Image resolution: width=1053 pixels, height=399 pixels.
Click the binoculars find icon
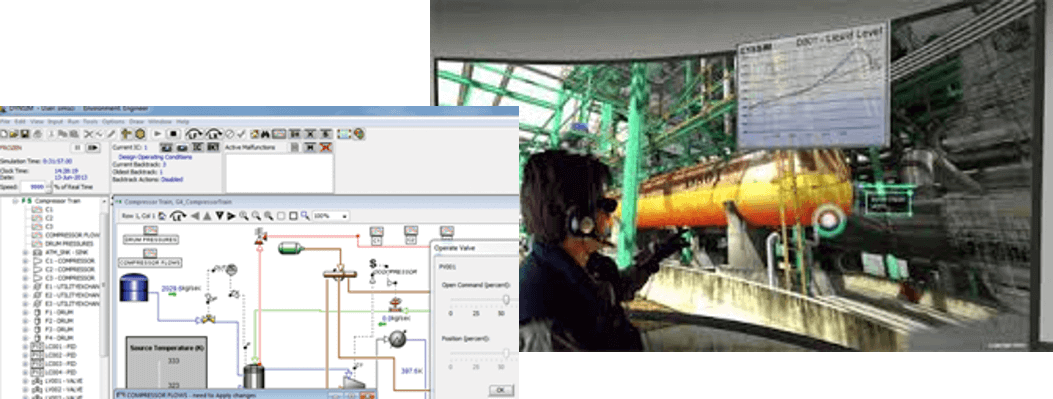265,134
